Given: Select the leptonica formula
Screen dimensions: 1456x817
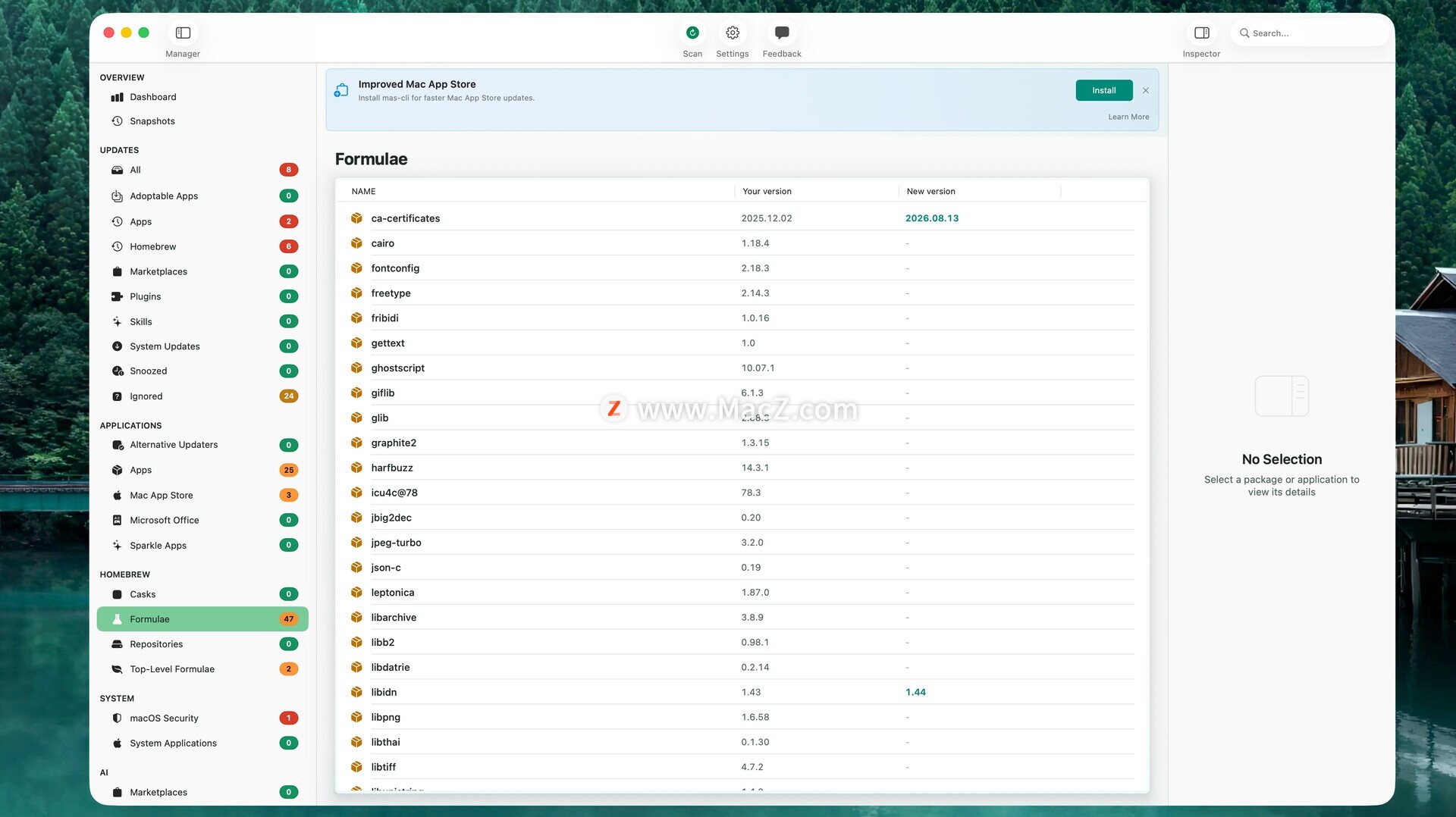Looking at the screenshot, I should 742,593.
